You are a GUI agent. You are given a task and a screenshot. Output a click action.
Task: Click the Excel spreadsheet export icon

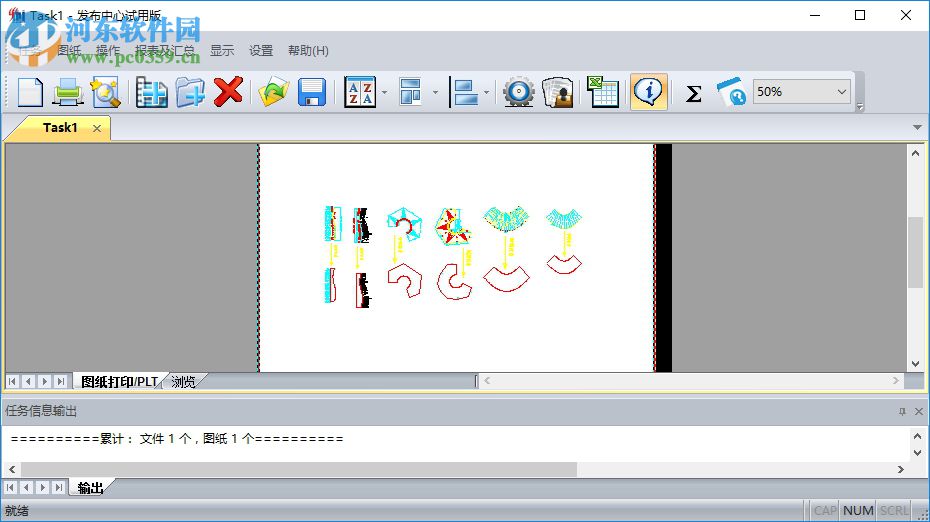[x=603, y=92]
